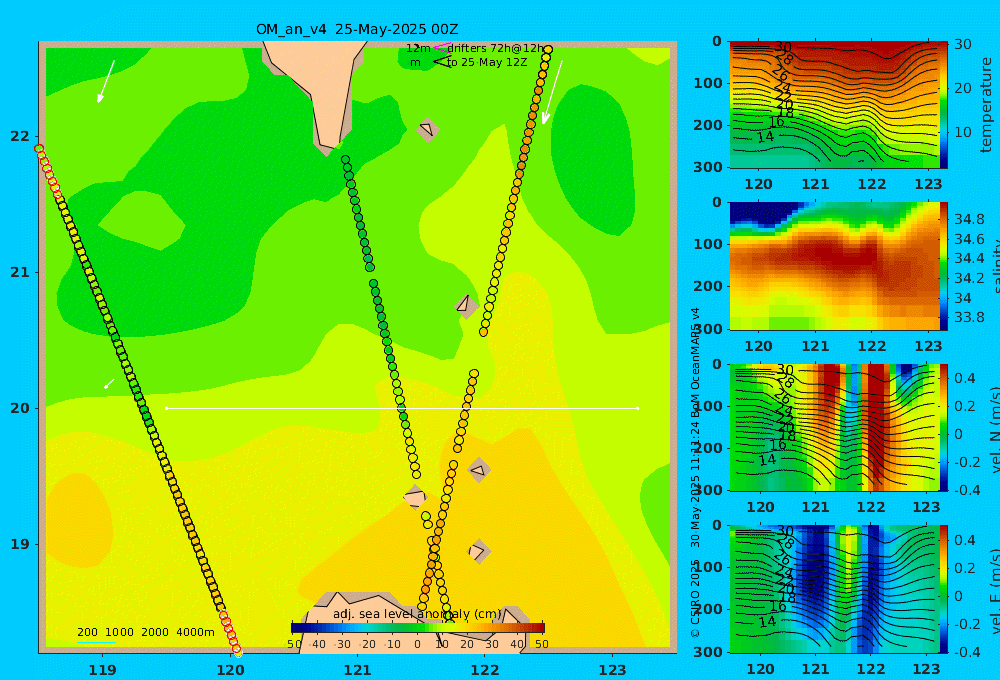Click the salinity section color bar
Viewport: 1000px width, 680px height.
[944, 266]
